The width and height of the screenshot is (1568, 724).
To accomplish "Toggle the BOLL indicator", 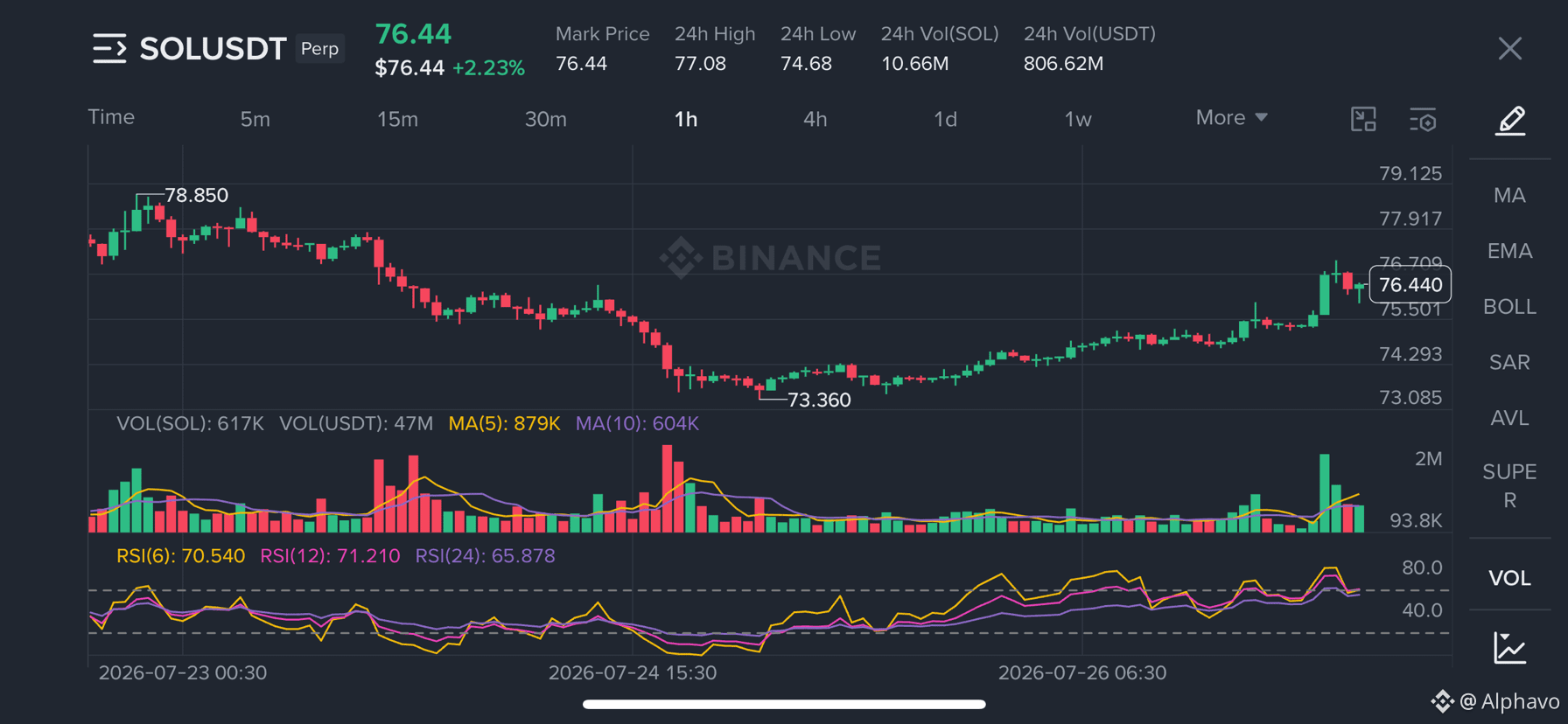I will click(x=1509, y=307).
